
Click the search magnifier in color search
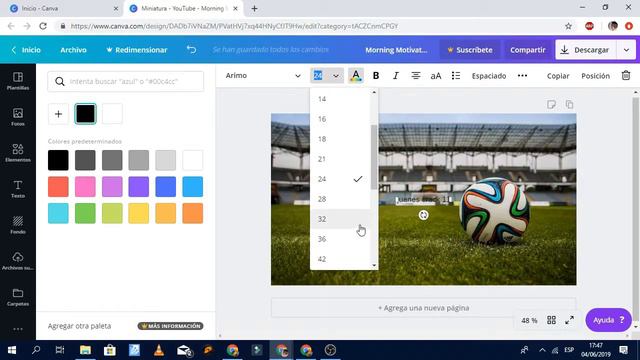click(60, 81)
